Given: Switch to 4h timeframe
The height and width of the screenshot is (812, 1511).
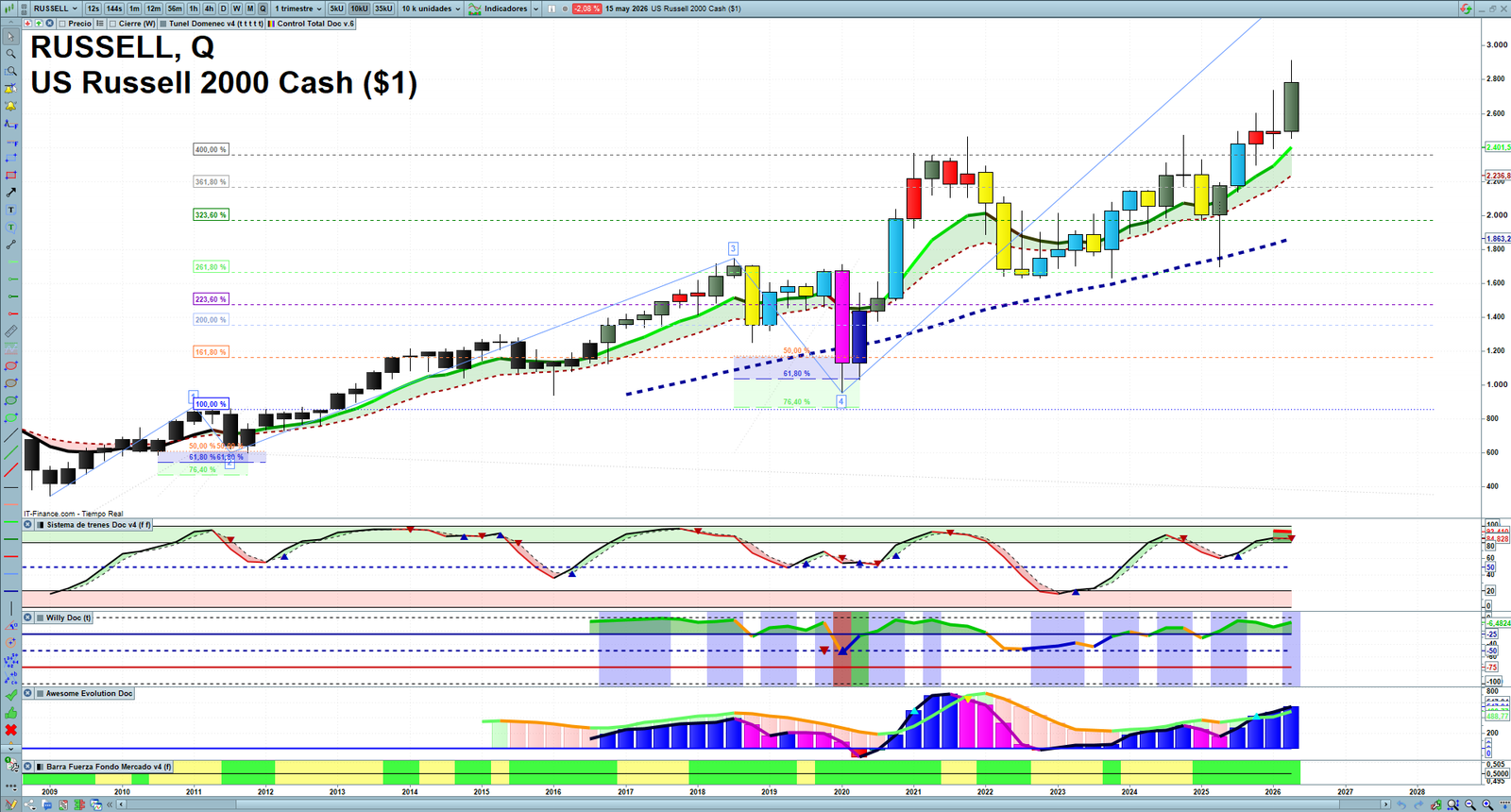Looking at the screenshot, I should pos(210,8).
